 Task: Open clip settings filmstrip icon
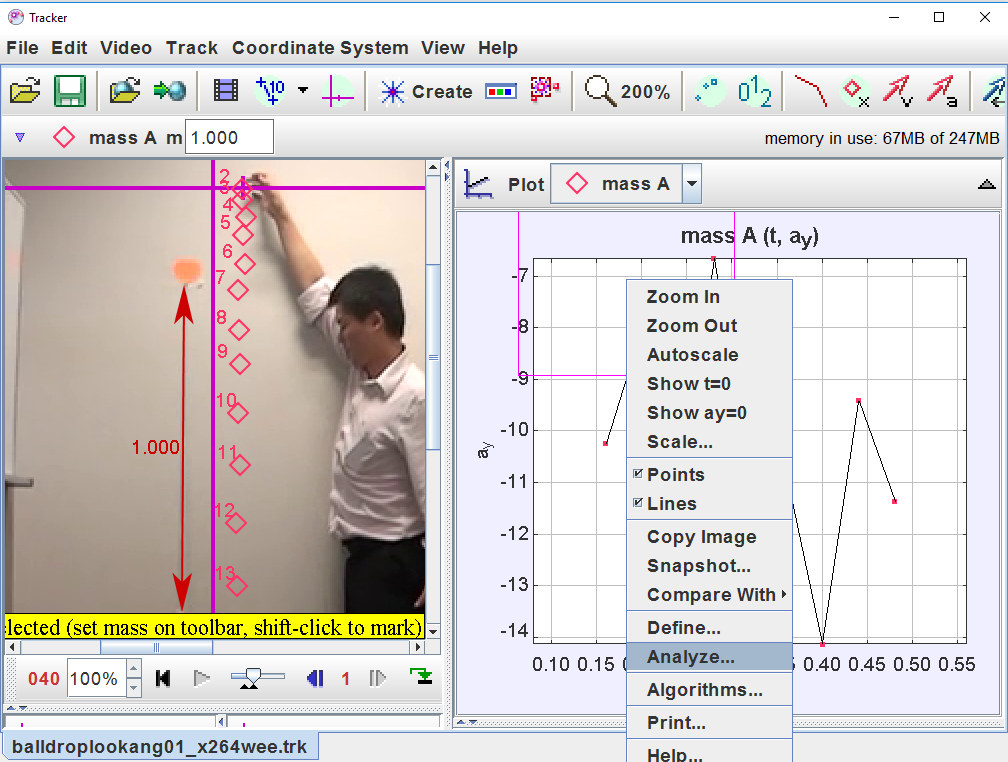226,91
